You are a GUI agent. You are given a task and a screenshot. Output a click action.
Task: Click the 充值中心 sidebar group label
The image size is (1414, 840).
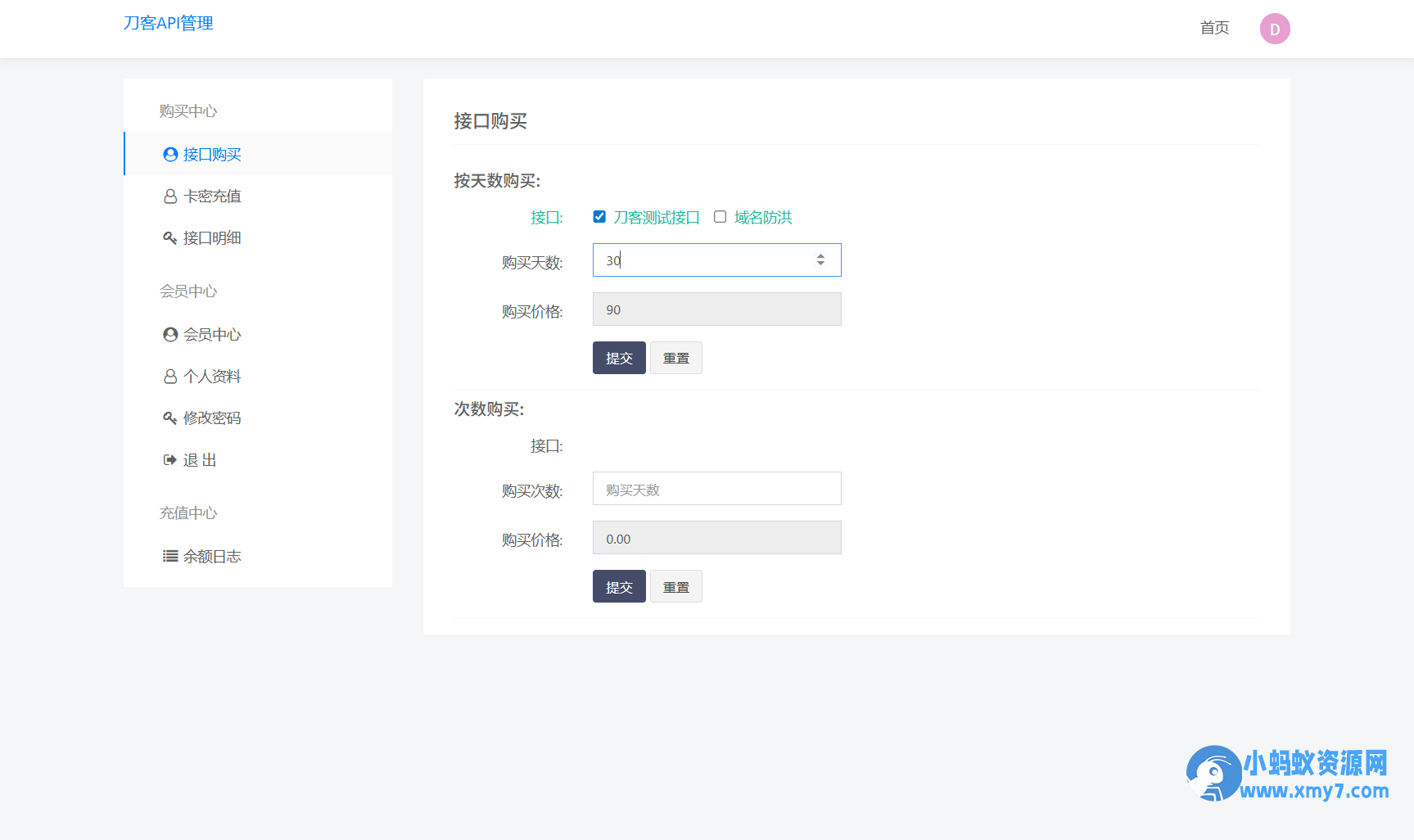[x=188, y=513]
